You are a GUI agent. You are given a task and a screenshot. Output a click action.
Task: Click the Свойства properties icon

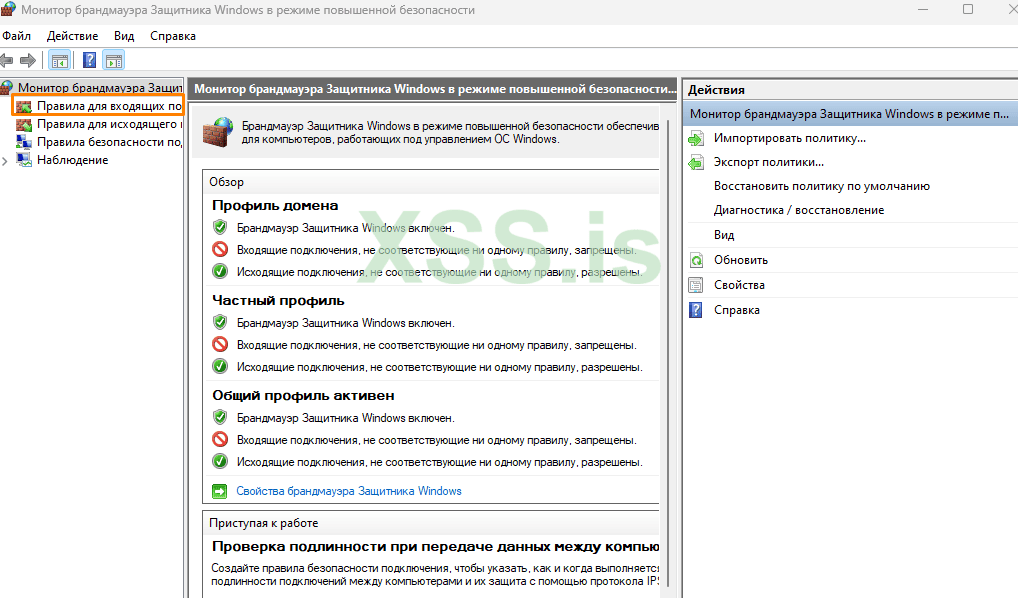[696, 285]
